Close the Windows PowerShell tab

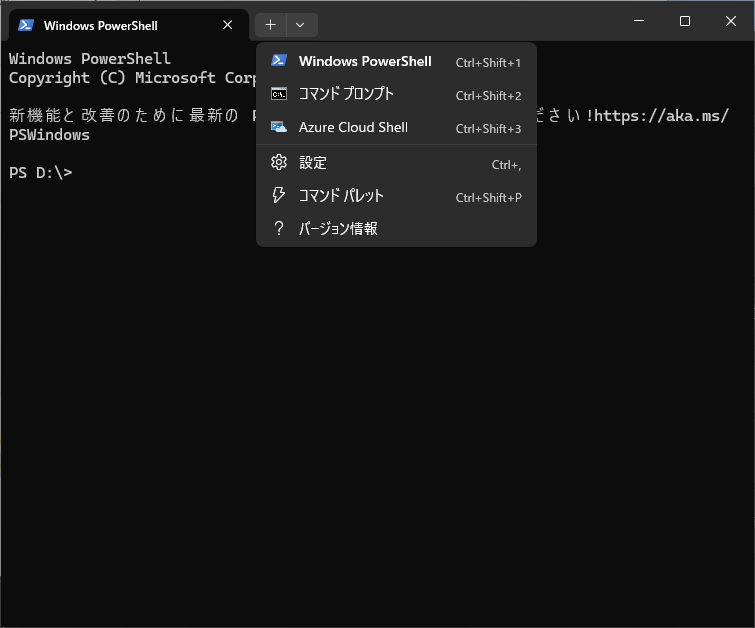(228, 25)
